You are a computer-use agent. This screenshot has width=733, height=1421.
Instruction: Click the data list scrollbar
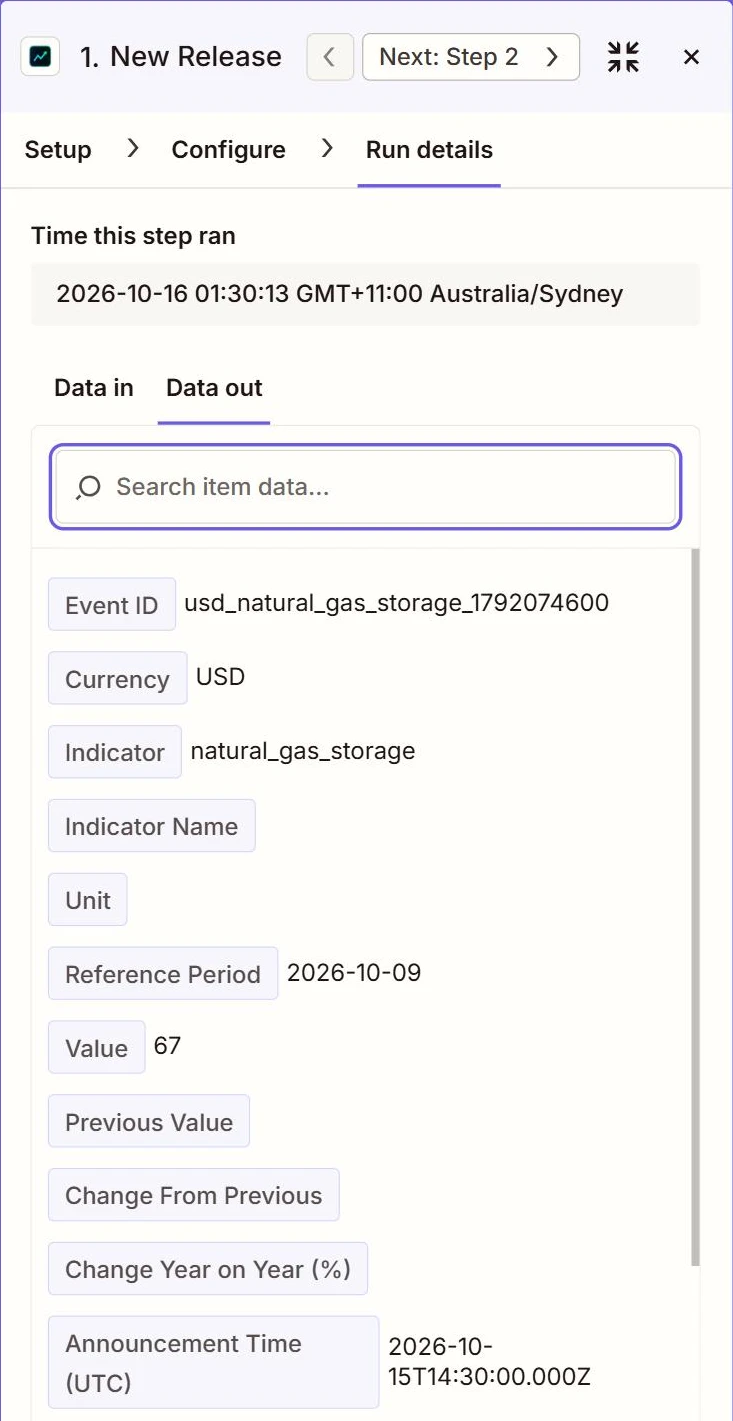point(695,906)
